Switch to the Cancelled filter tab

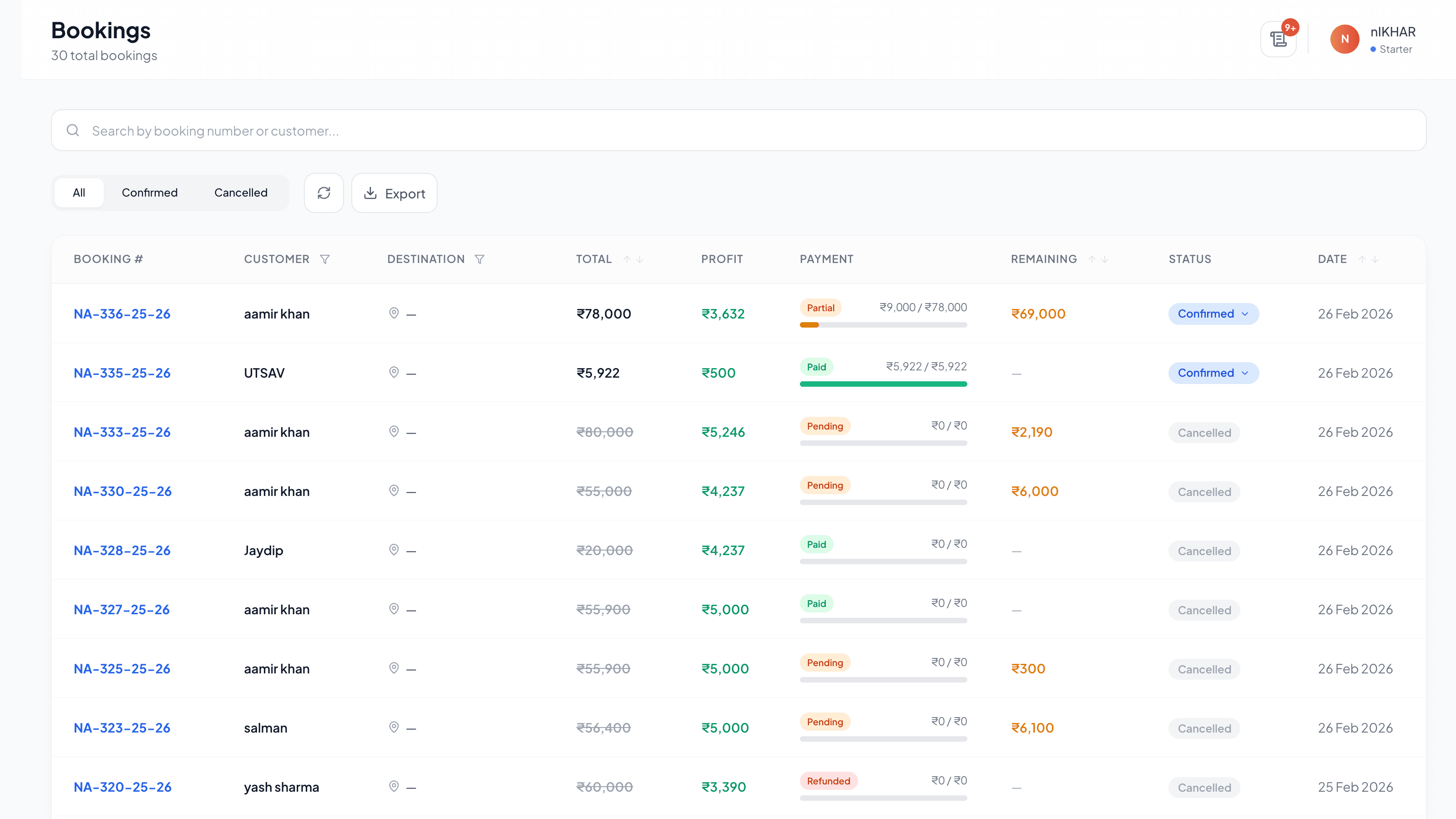(x=240, y=192)
